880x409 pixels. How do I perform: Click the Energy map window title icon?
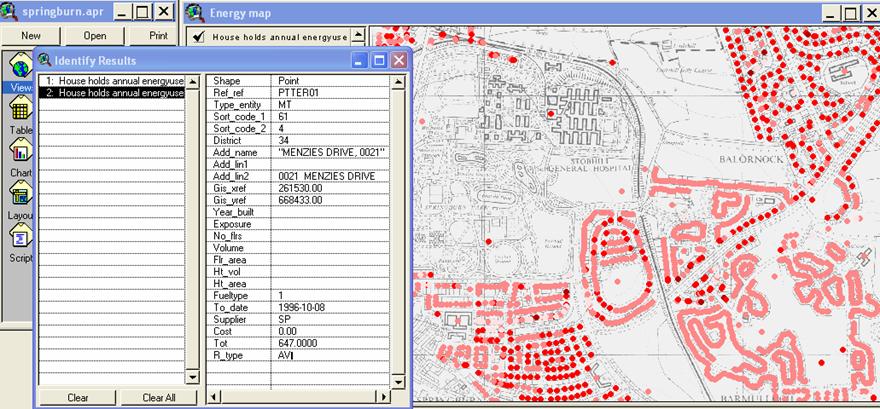tap(196, 12)
